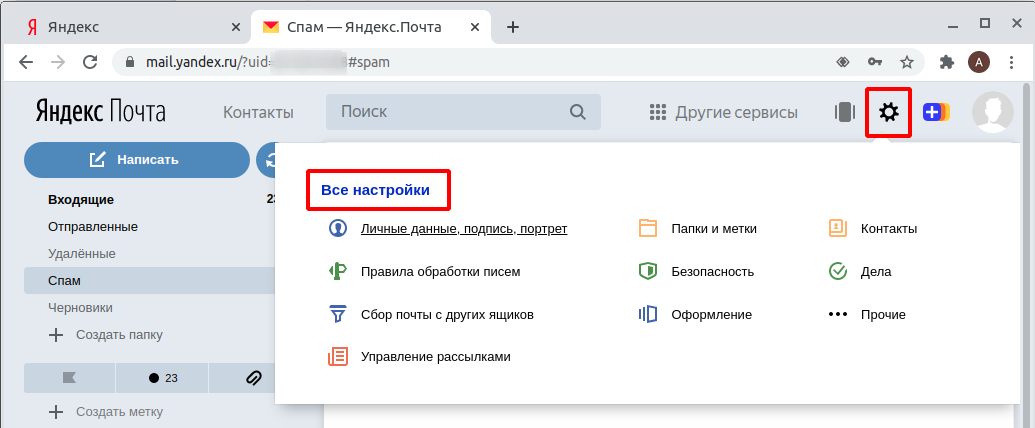This screenshot has height=428, width=1035.
Task: Reload the page in browser
Action: (90, 62)
